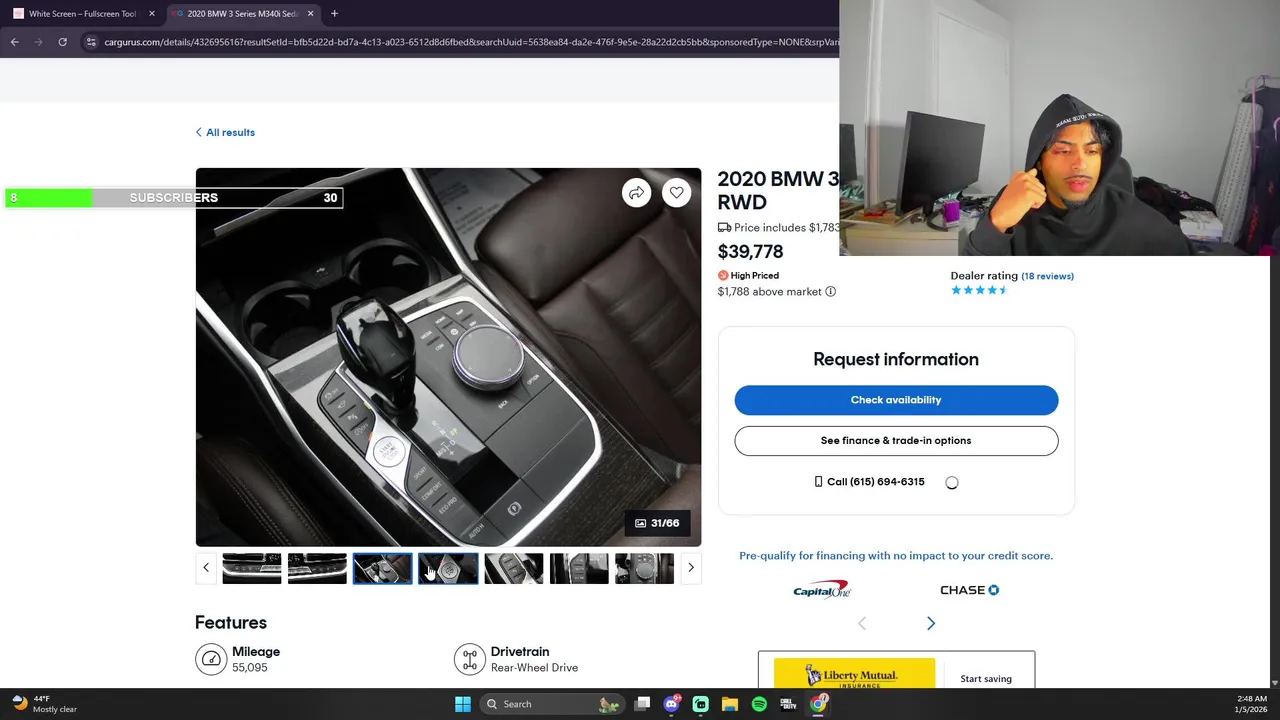
Task: Select the highlighted gear shifter thumbnail
Action: tap(382, 568)
